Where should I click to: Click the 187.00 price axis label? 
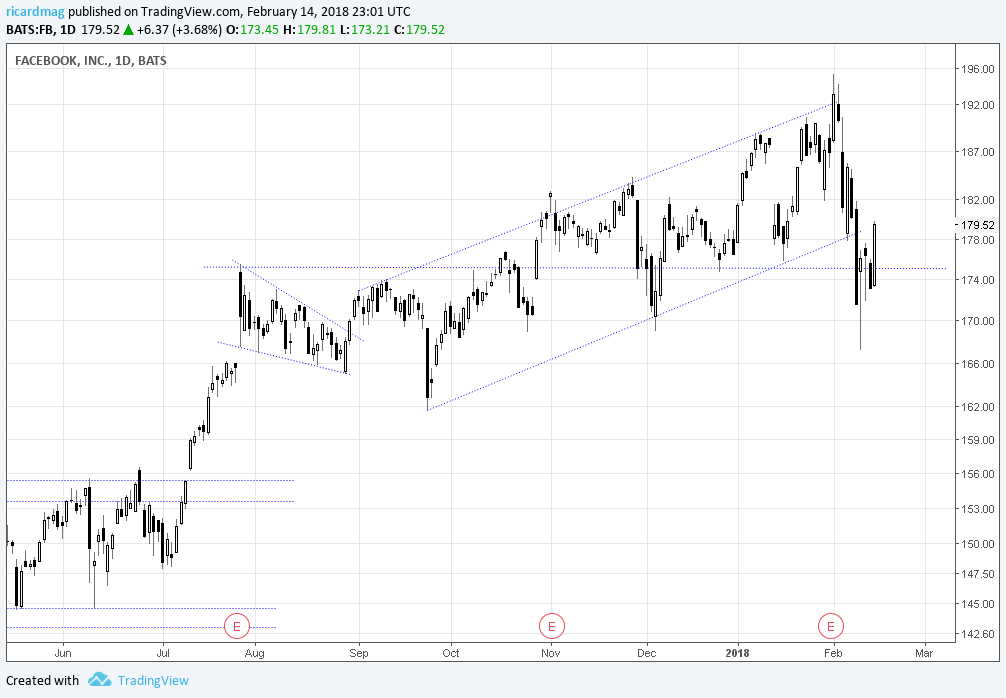979,152
